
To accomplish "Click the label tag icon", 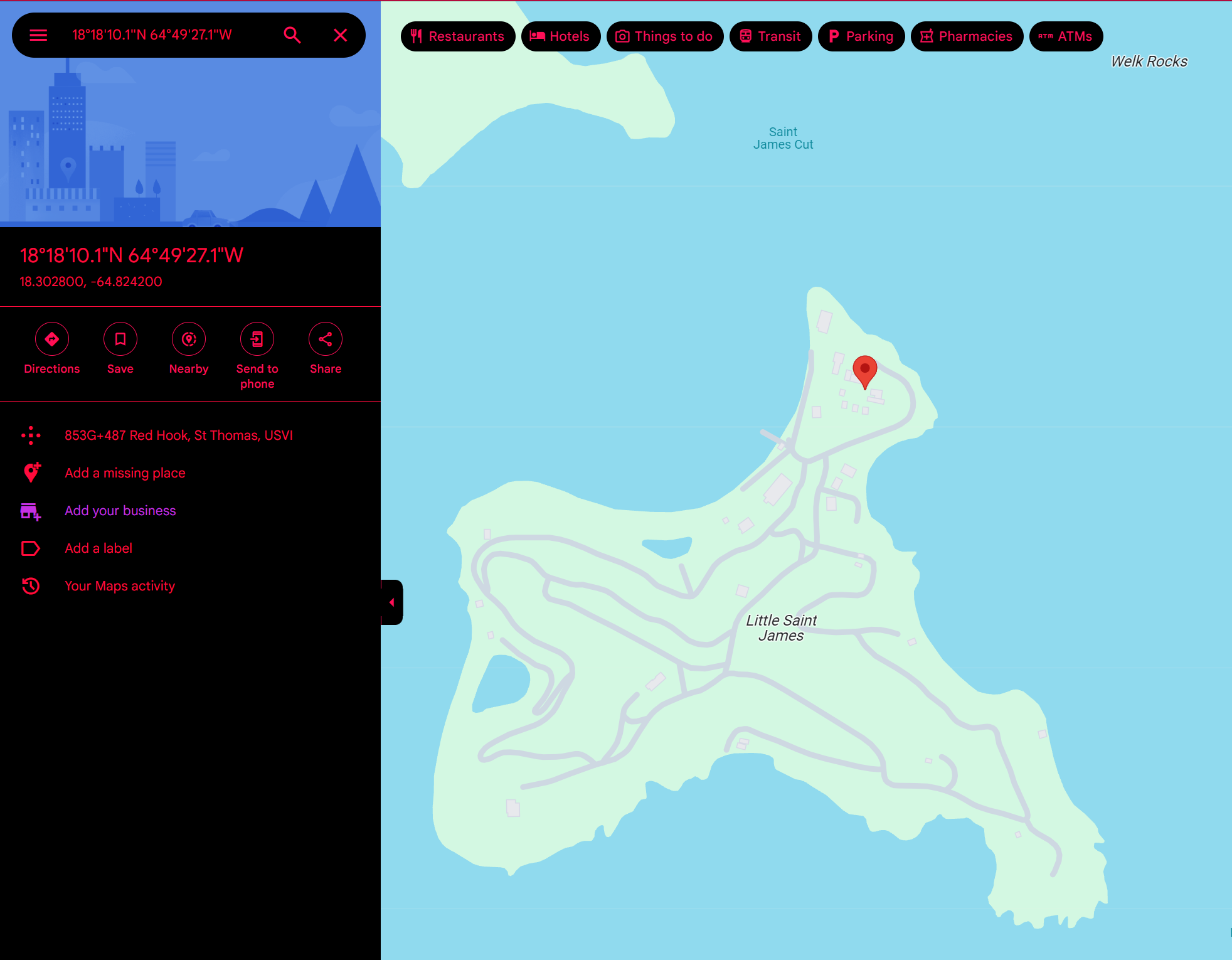I will (x=31, y=548).
